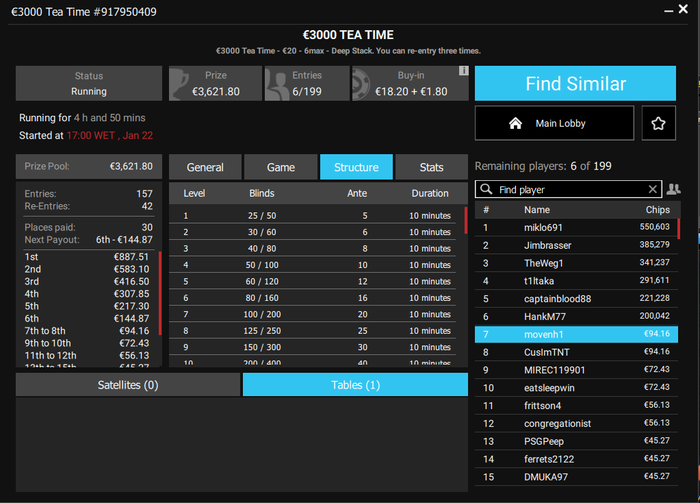700x503 pixels.
Task: Select player ferrets2122
Action: pyautogui.click(x=576, y=459)
